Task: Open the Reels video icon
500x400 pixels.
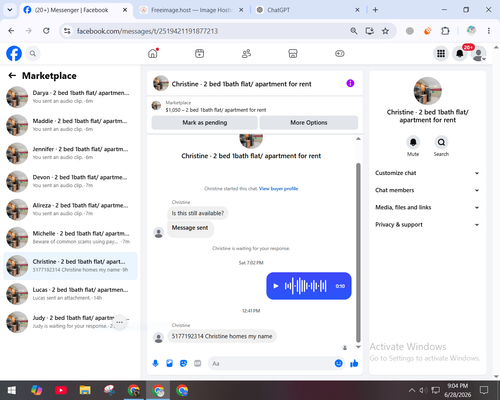Action: pos(199,53)
